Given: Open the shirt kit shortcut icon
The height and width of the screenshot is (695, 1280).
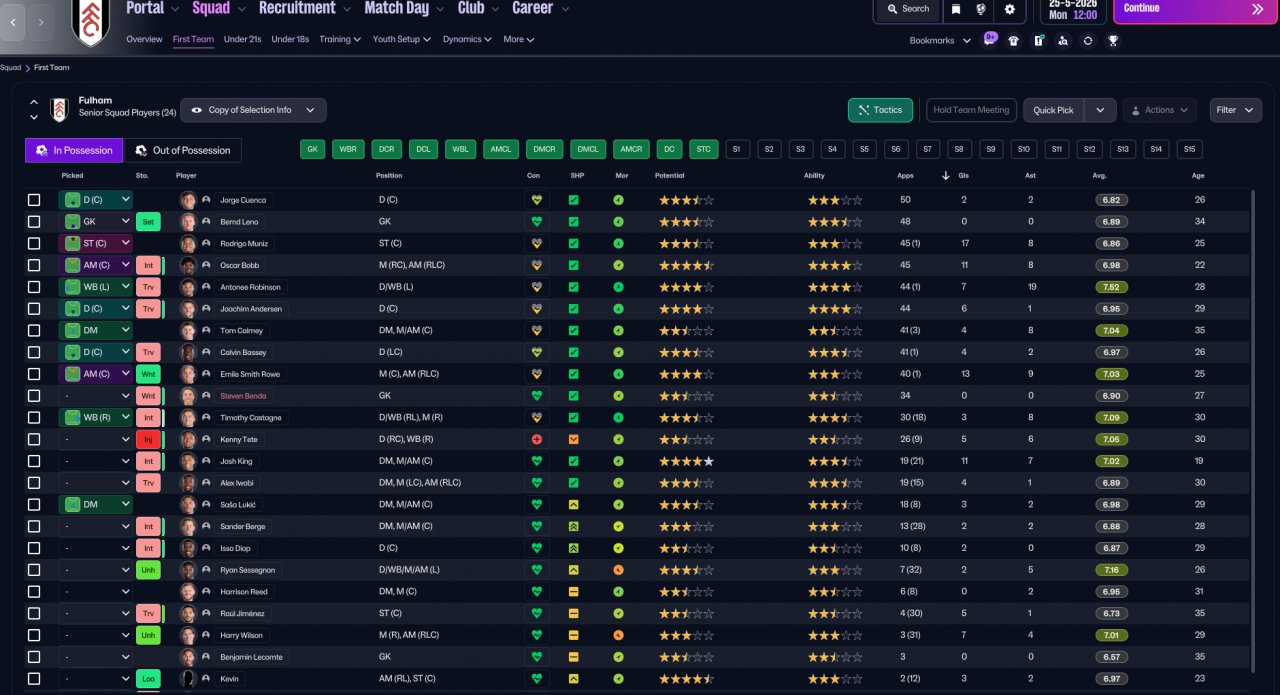Looking at the screenshot, I should tap(1013, 41).
